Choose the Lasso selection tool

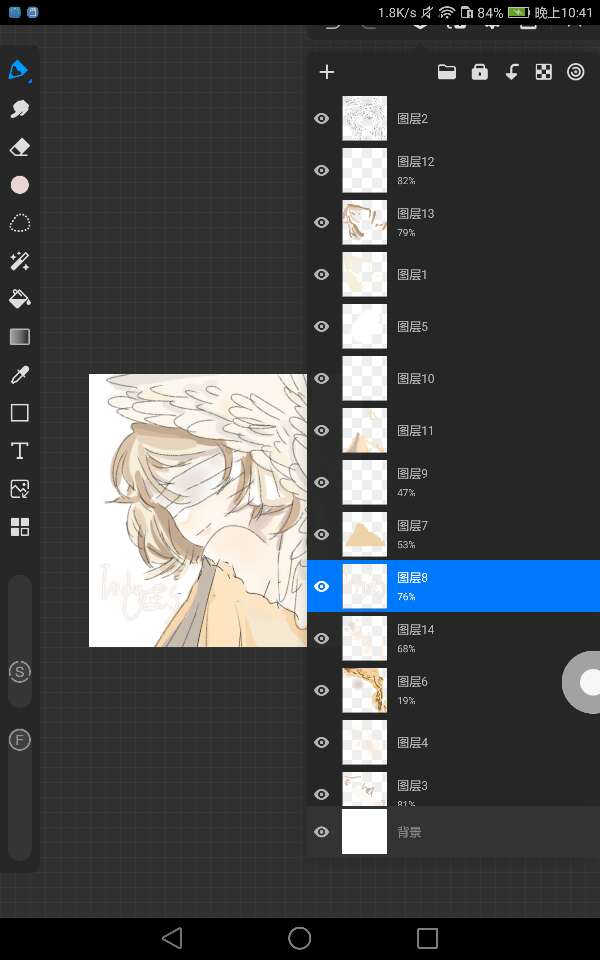coord(19,223)
